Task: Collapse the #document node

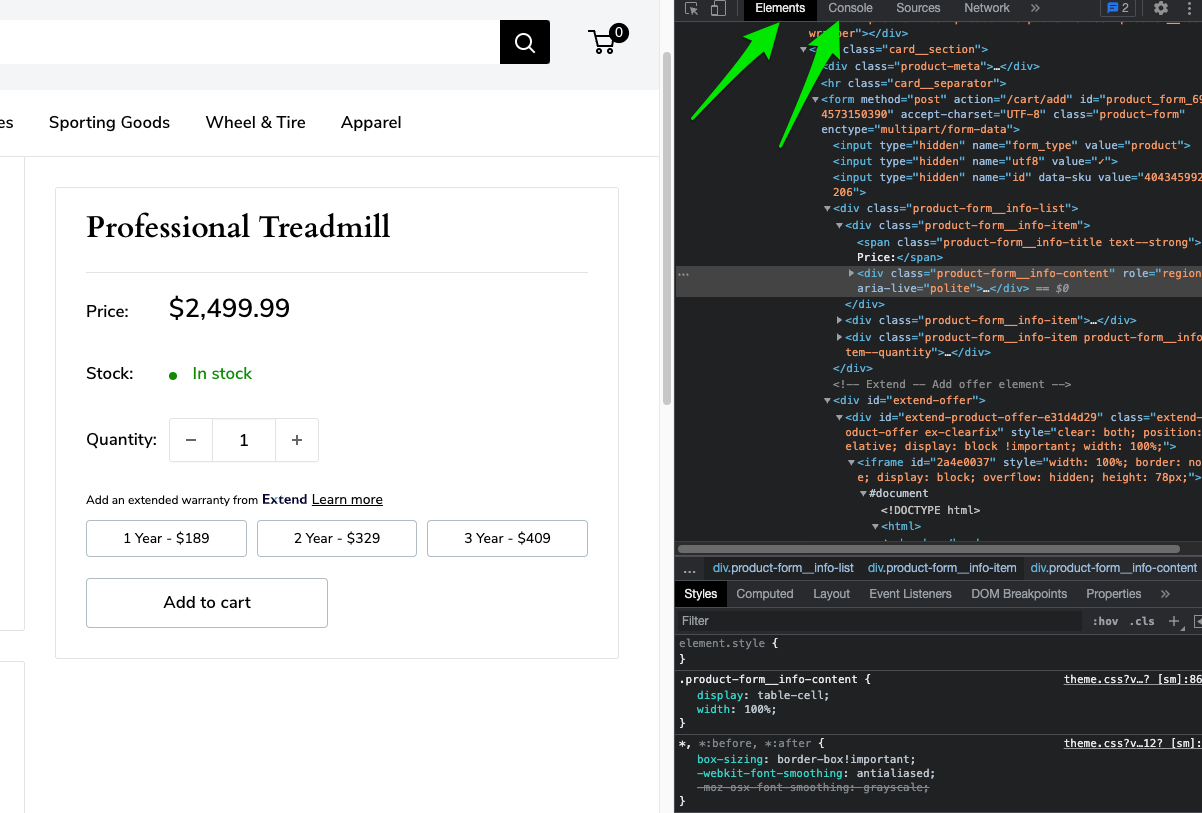Action: click(x=863, y=493)
